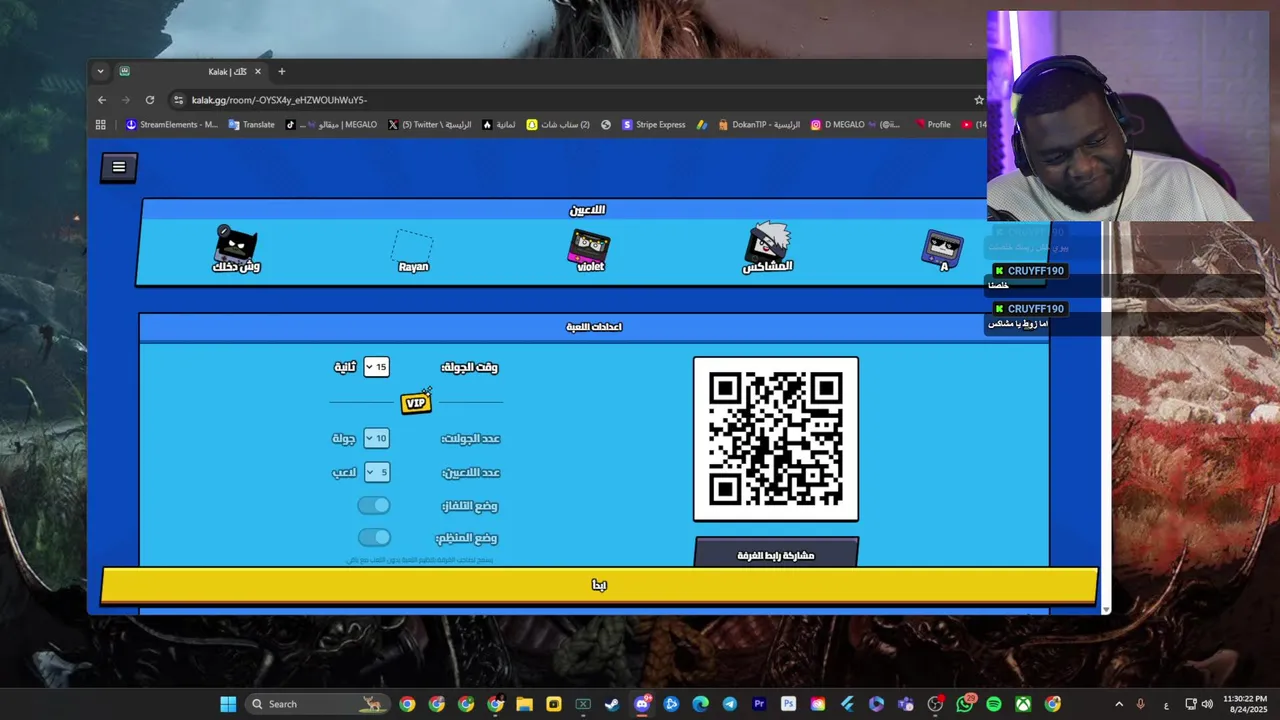Viewport: 1280px width, 720px height.
Task: Open the hamburger menu on Kalak page
Action: 118,167
